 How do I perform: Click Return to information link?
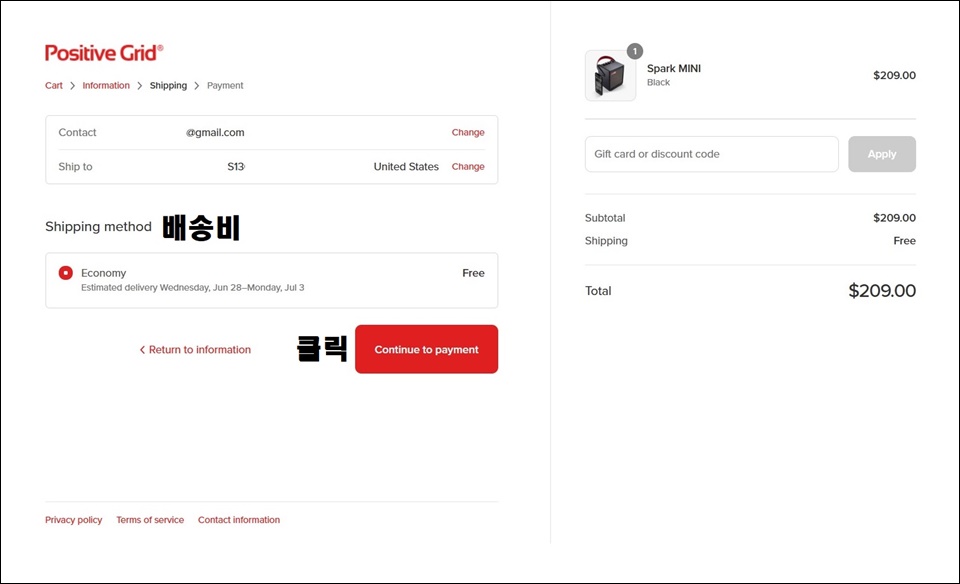pyautogui.click(x=195, y=350)
